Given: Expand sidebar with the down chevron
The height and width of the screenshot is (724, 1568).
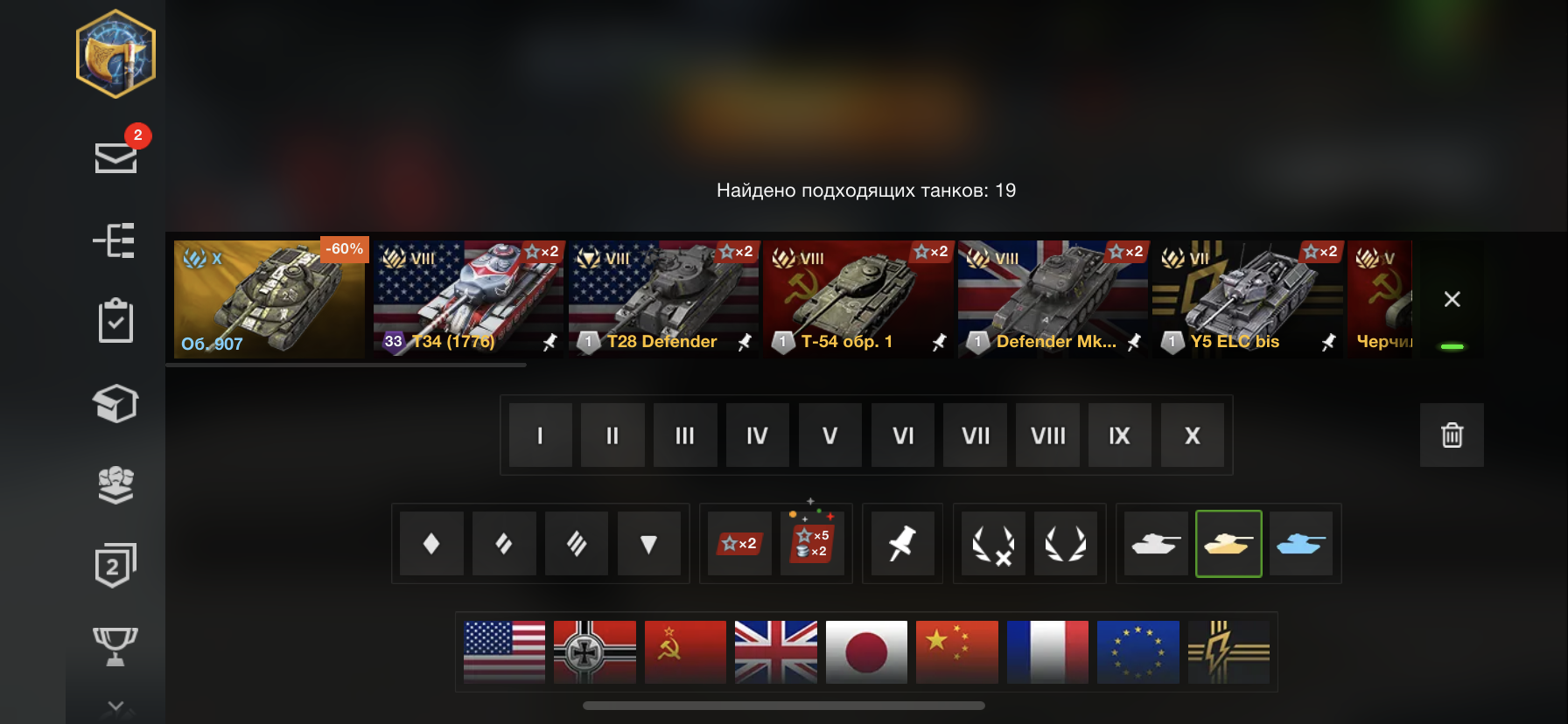Looking at the screenshot, I should [x=115, y=706].
